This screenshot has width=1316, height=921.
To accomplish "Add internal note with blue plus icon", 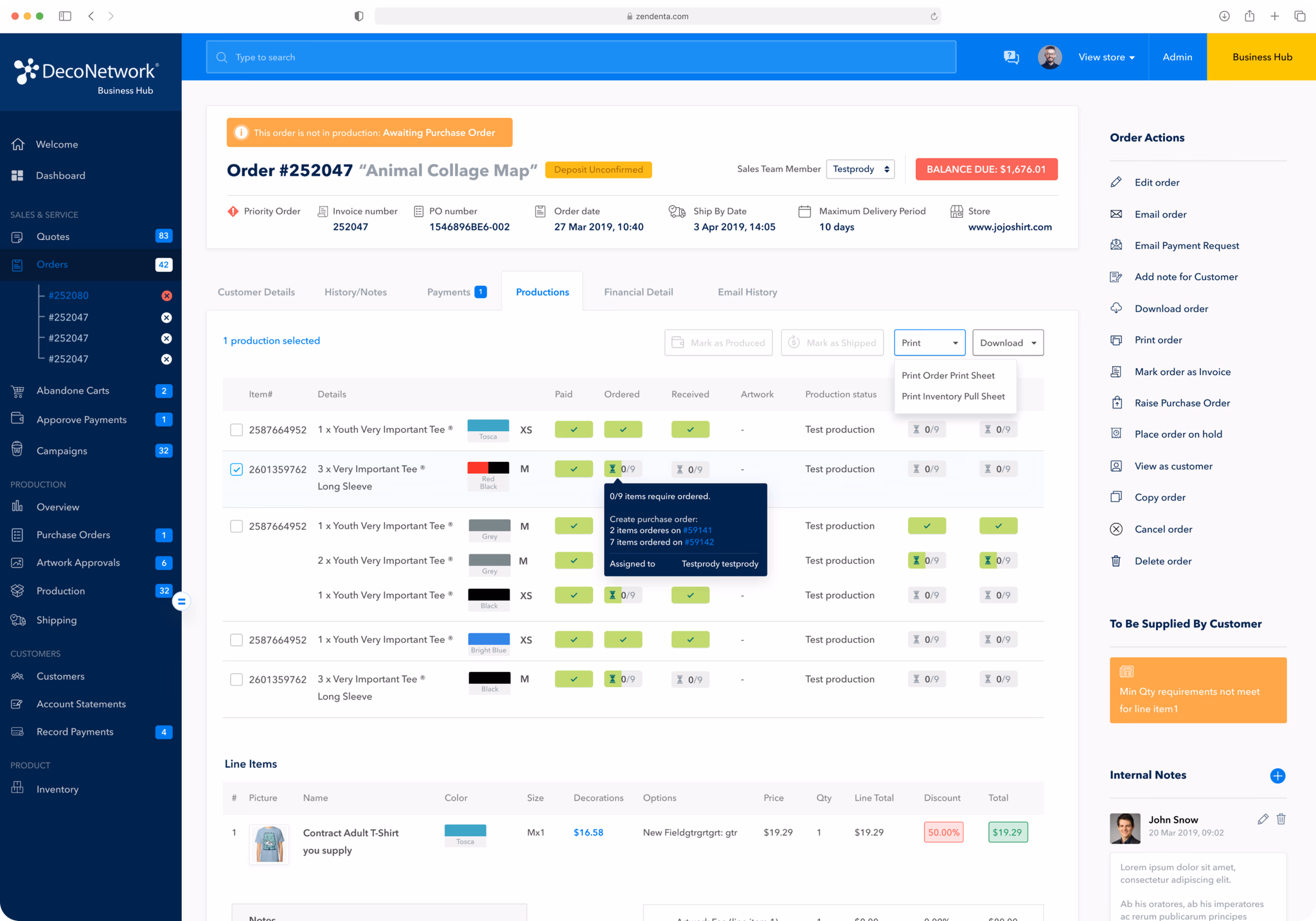I will 1277,775.
